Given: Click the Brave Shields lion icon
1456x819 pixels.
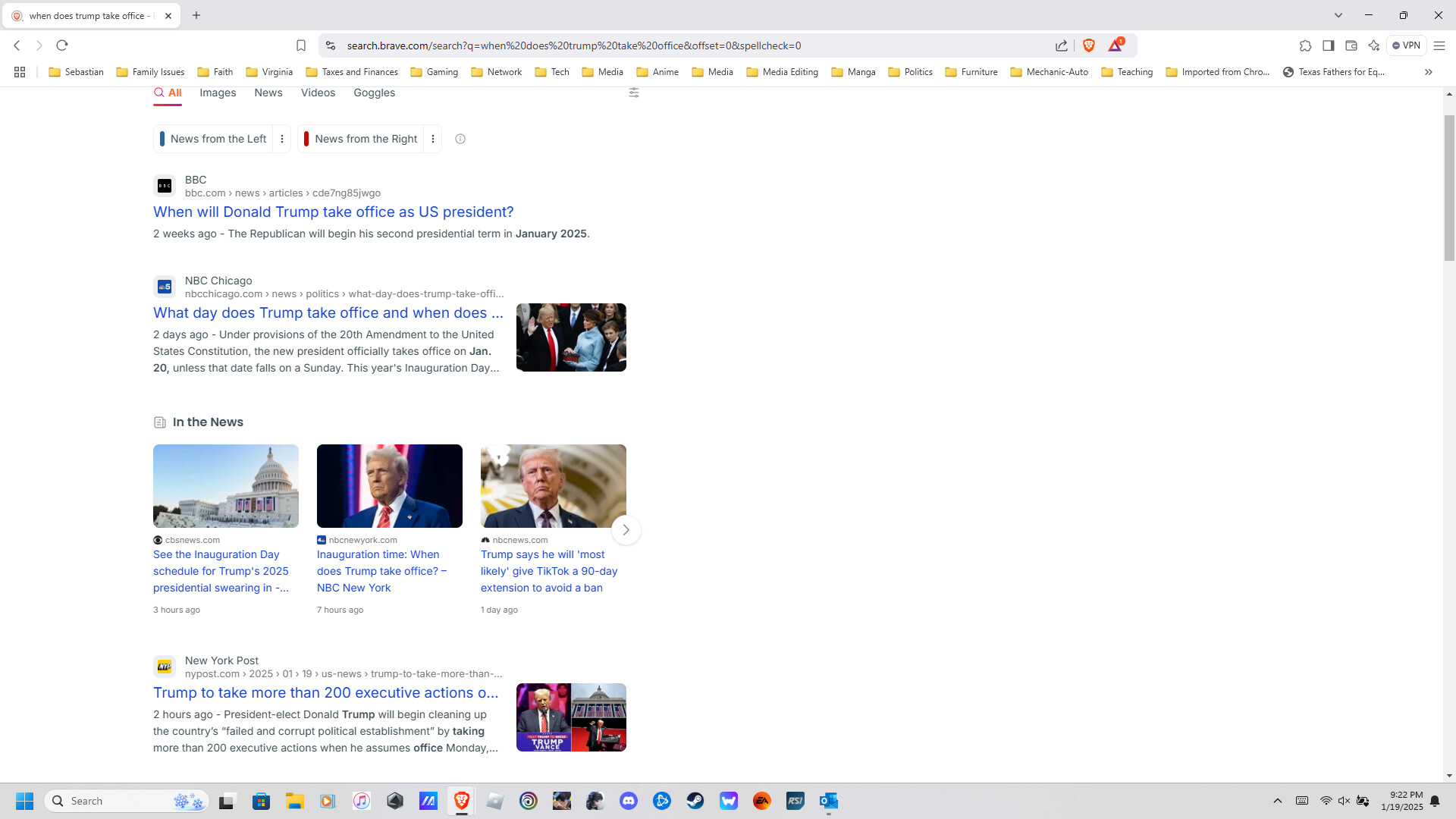Looking at the screenshot, I should (x=1089, y=45).
